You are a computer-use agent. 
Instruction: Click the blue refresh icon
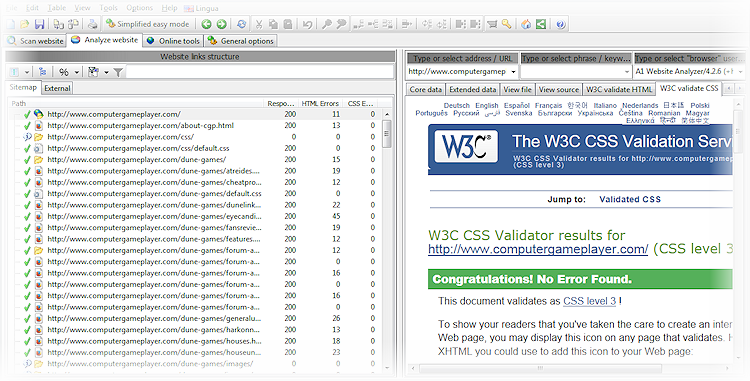[242, 24]
